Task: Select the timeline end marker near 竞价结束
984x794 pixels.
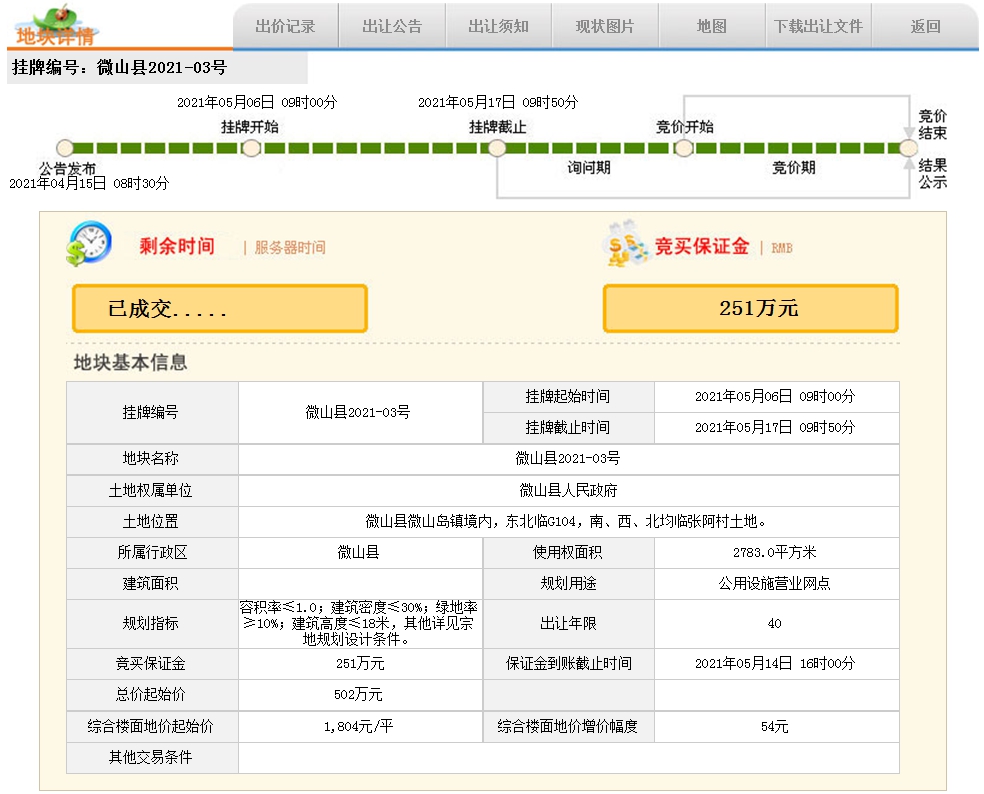Action: (x=908, y=148)
